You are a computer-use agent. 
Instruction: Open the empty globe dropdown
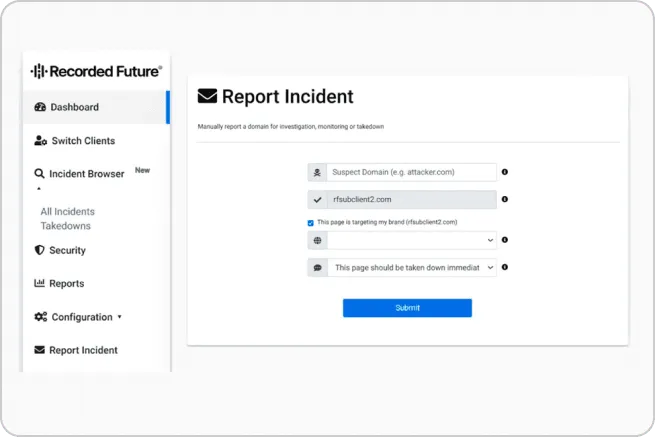click(412, 240)
